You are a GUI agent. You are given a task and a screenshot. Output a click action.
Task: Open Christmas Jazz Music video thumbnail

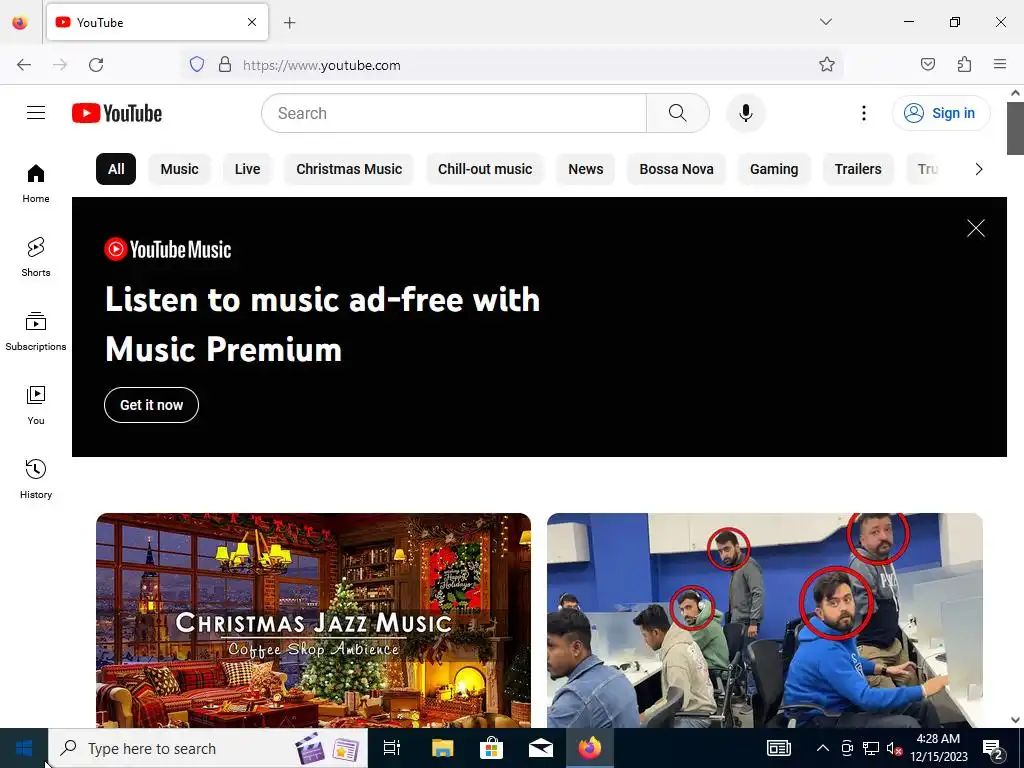313,620
